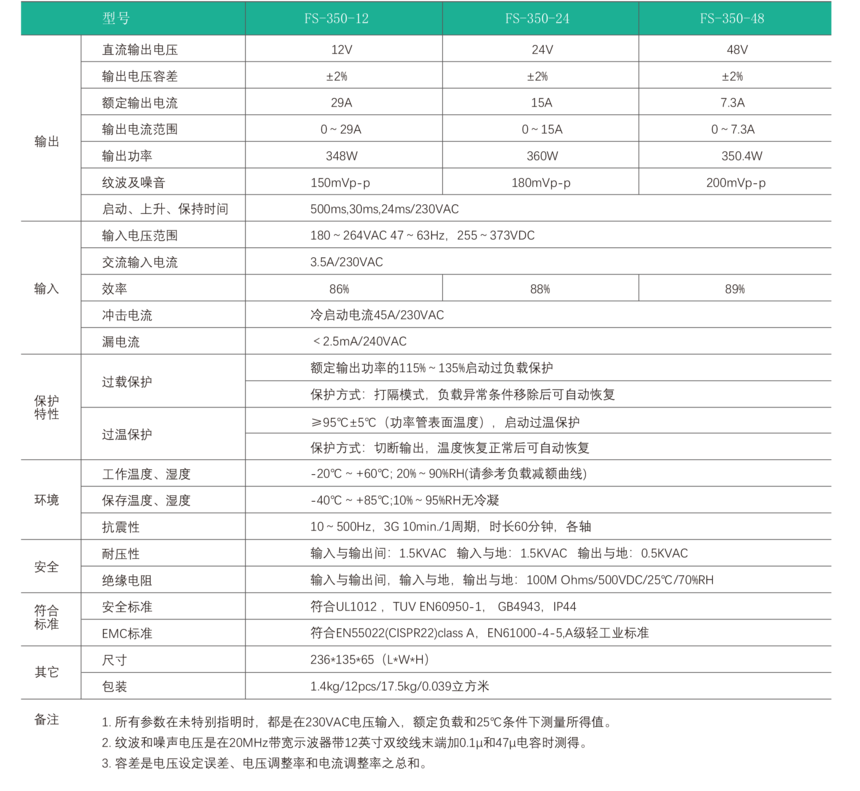The height and width of the screenshot is (791, 860).
Task: Select the 500ms,30ms,24ms/230VAC value
Action: [384, 209]
